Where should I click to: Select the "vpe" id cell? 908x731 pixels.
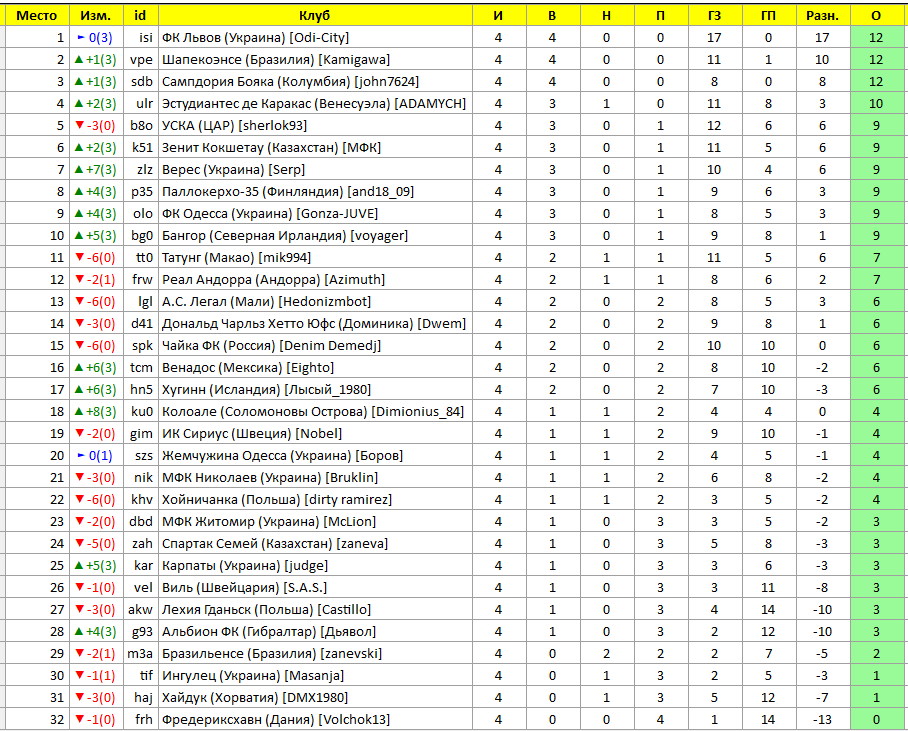pos(141,60)
